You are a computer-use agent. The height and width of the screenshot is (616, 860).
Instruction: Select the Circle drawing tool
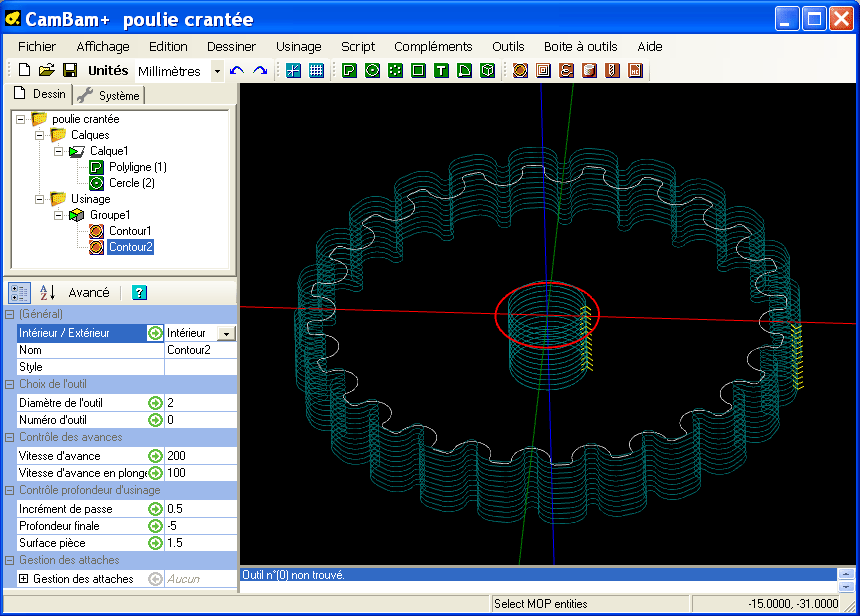tap(372, 70)
